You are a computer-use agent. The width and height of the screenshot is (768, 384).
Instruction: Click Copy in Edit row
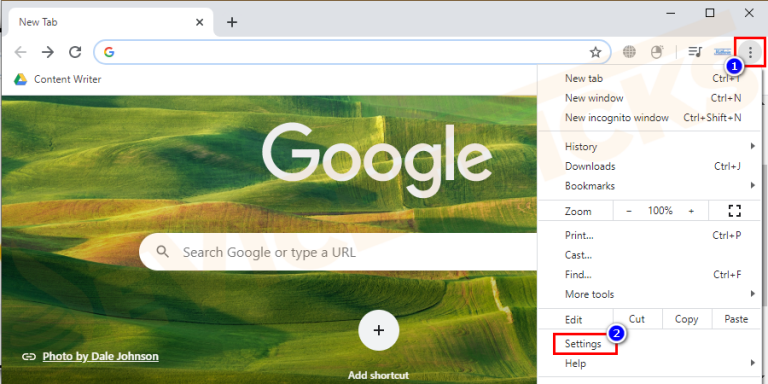tap(687, 319)
